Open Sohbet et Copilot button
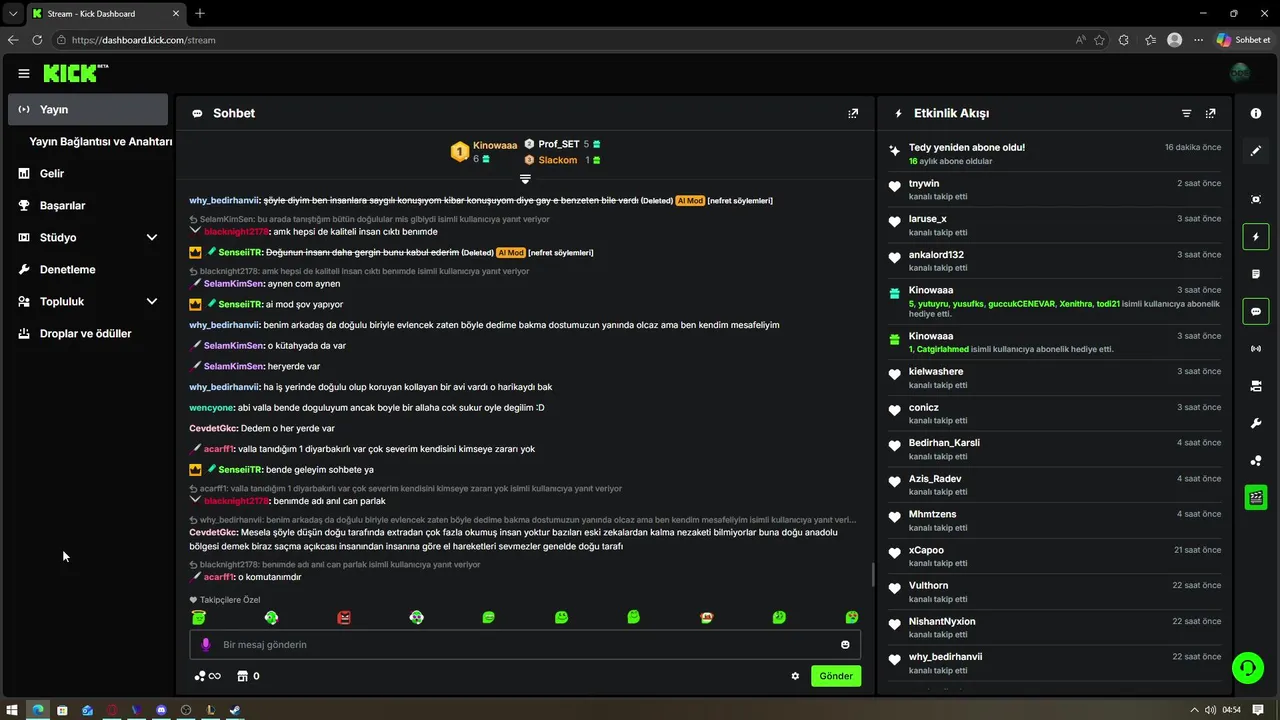 (1243, 40)
